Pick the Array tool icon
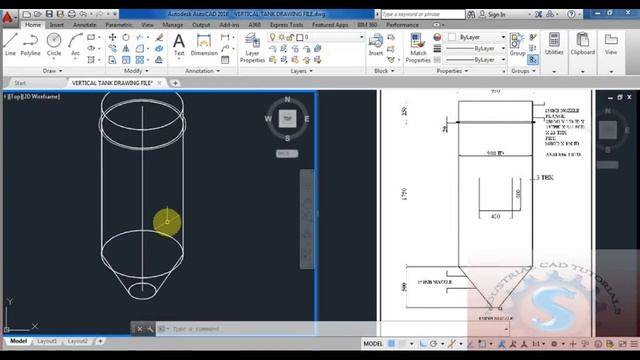Screen dimensions: 640x360 coord(140,60)
